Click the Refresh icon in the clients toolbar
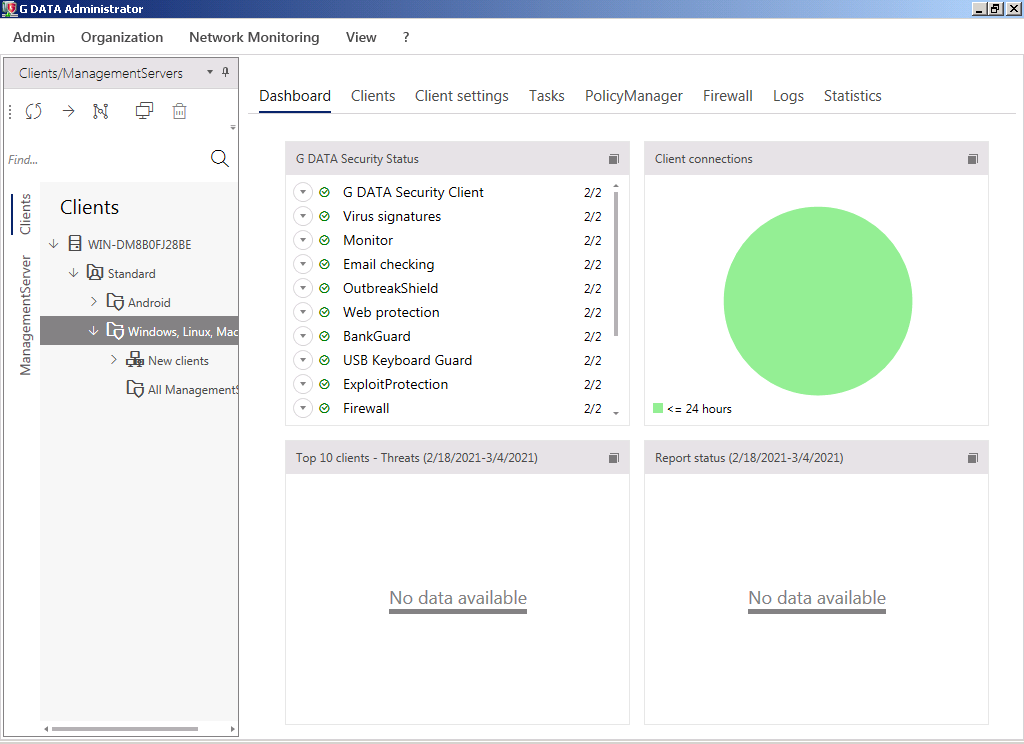This screenshot has width=1024, height=744. (x=34, y=111)
